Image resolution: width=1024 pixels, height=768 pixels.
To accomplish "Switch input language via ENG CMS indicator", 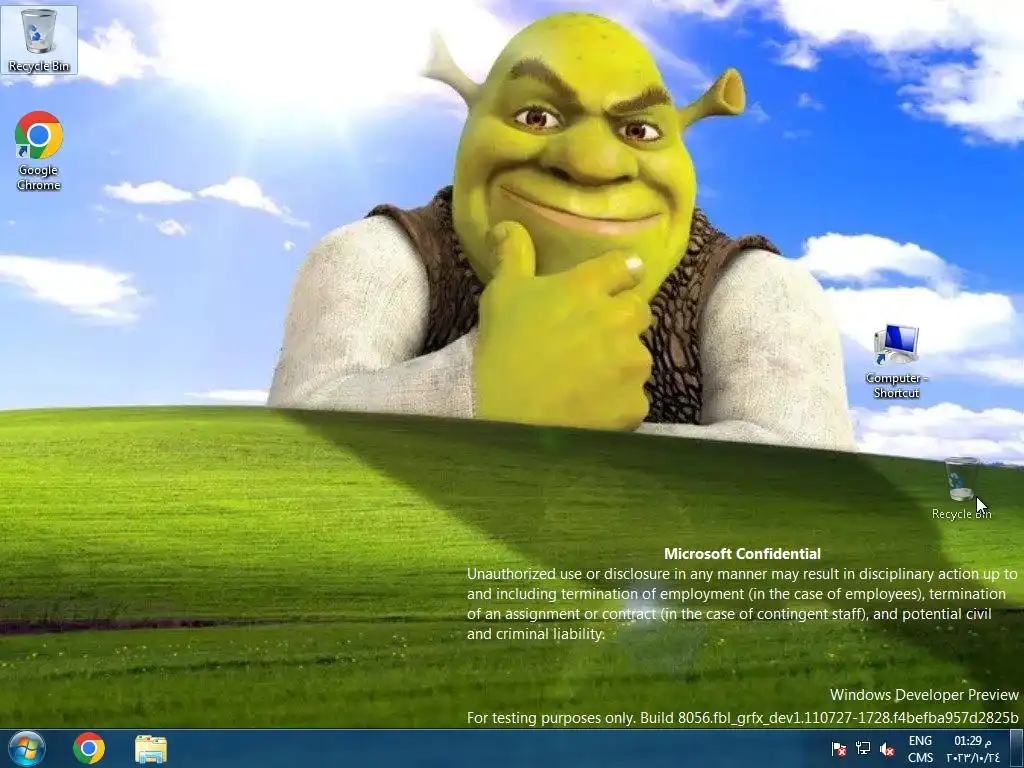I will (x=920, y=749).
